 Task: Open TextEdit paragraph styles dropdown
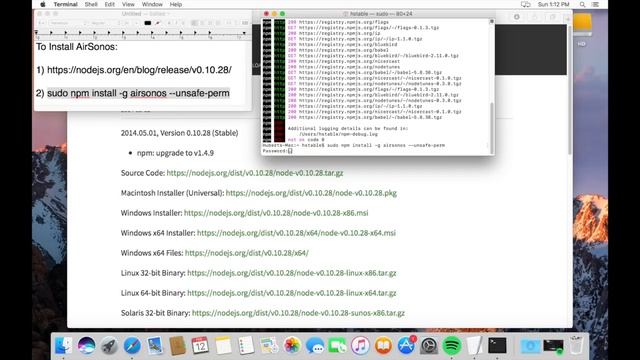click(x=42, y=23)
